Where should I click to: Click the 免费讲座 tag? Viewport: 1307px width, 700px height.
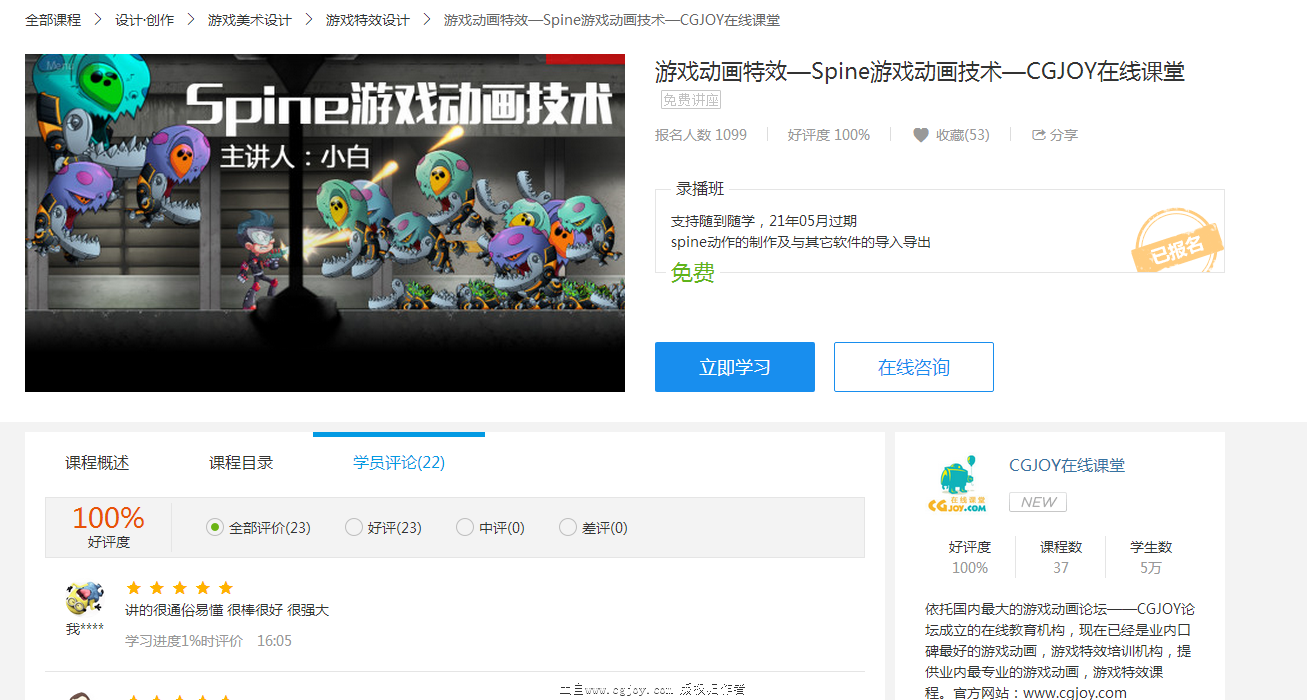[691, 100]
